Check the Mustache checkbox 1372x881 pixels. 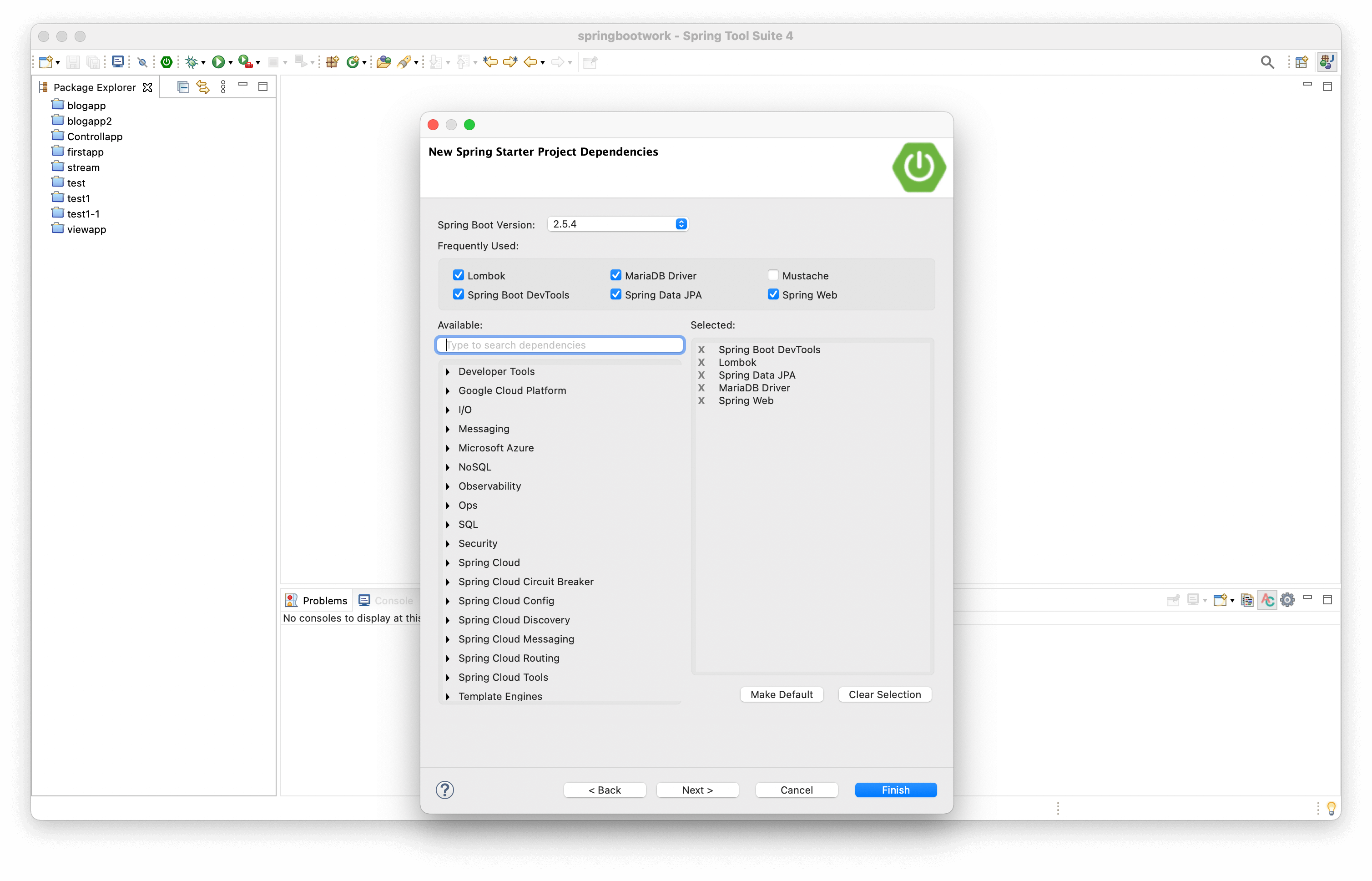[772, 275]
